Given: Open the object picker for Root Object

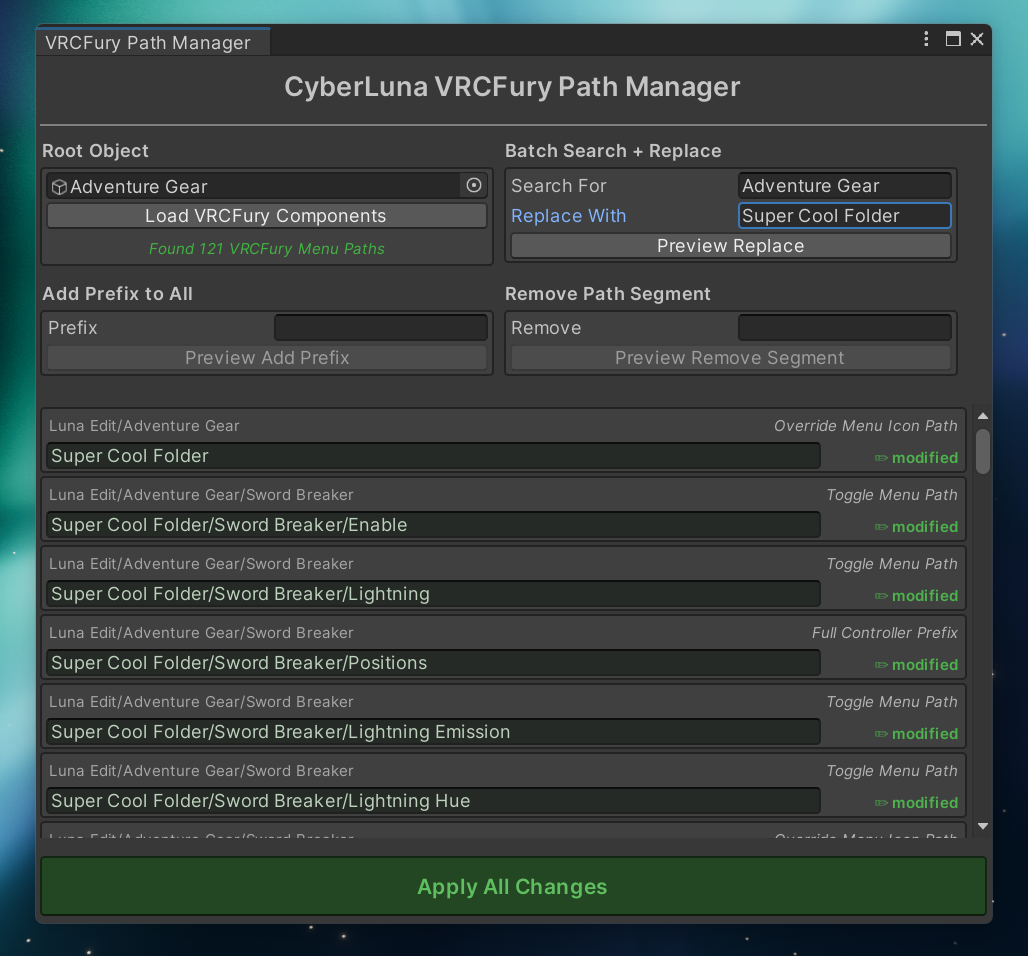Looking at the screenshot, I should (x=473, y=186).
